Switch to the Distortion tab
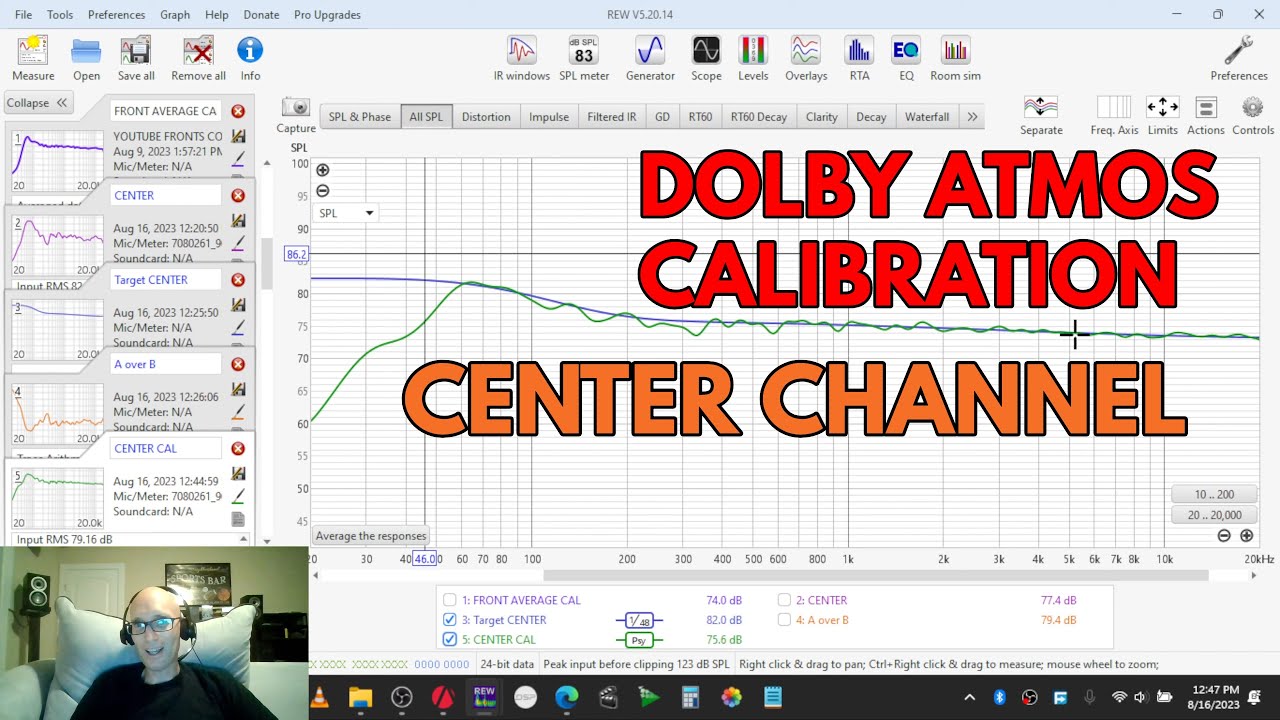 point(486,117)
